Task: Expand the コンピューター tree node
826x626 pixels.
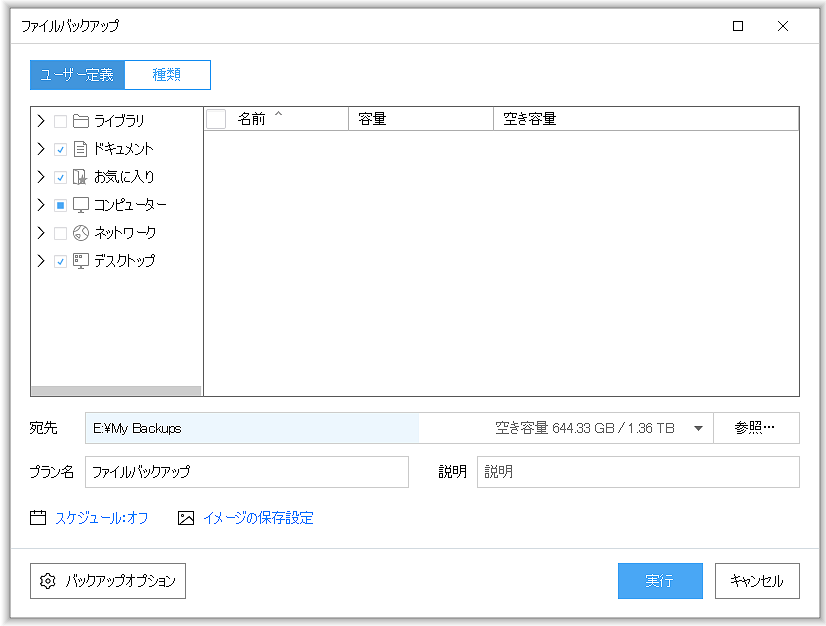Action: pos(41,205)
